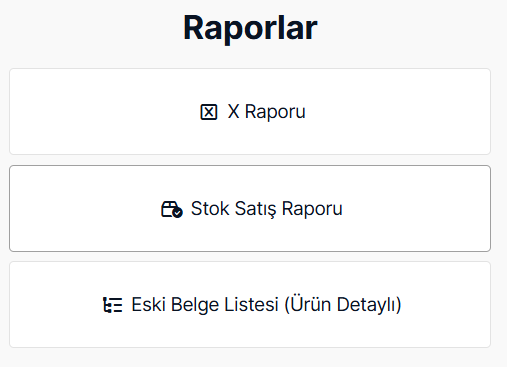Screen dimensions: 507x367
Task: Select the 'Eski Belge Listesi' text label
Action: click(205, 304)
